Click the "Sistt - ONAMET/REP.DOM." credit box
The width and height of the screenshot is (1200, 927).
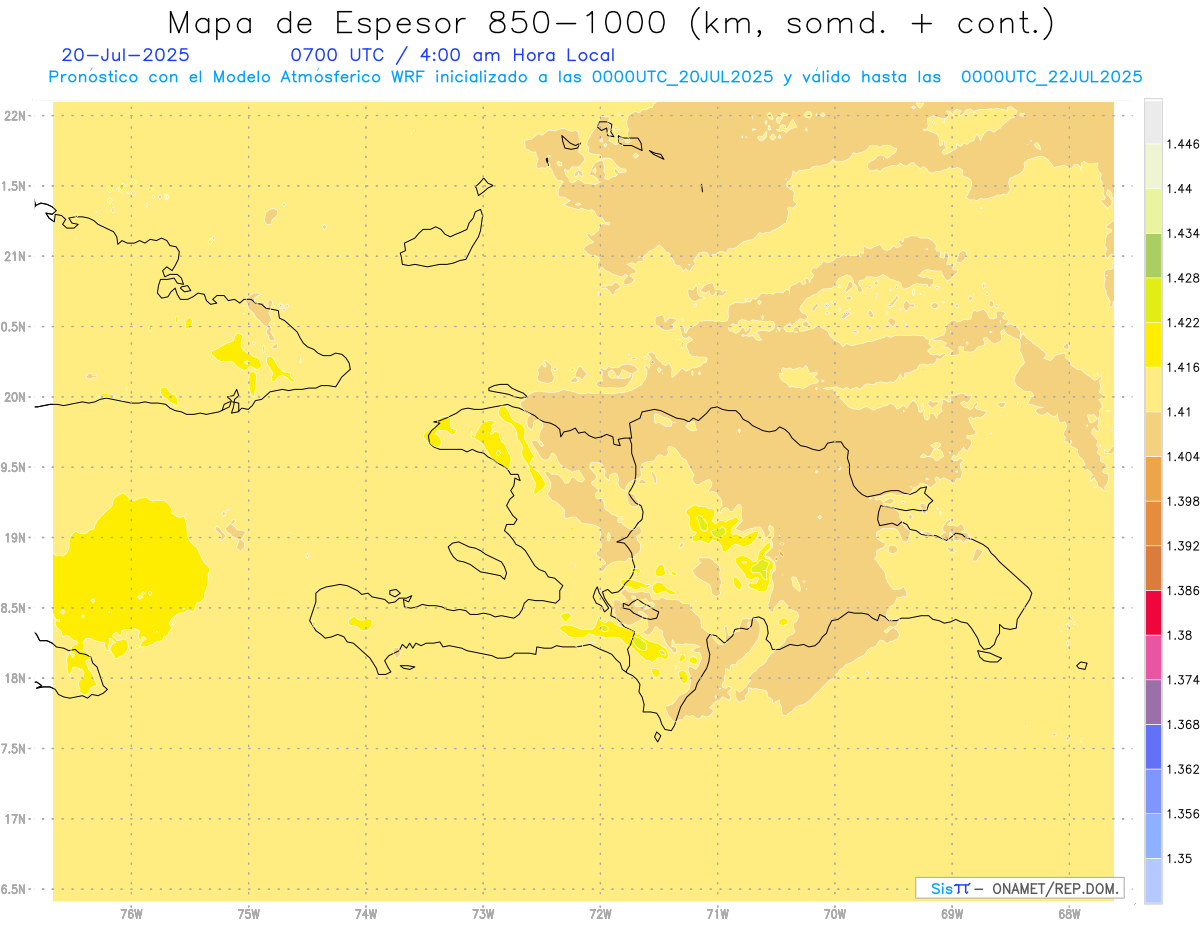[1020, 888]
